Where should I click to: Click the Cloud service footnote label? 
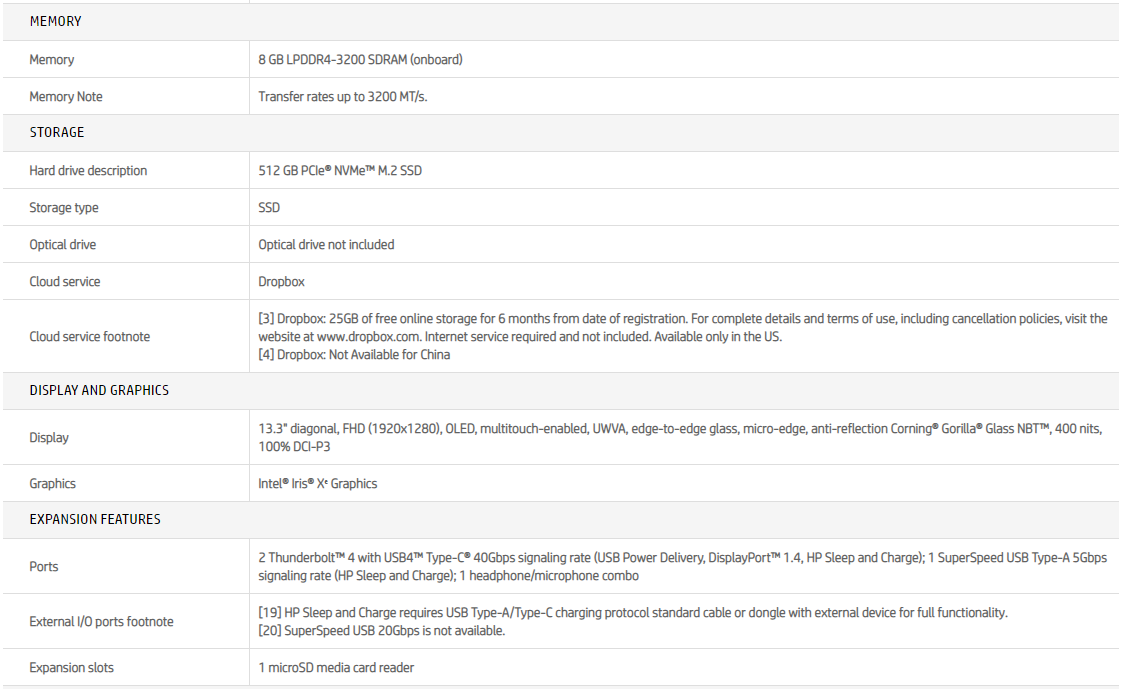click(x=90, y=337)
